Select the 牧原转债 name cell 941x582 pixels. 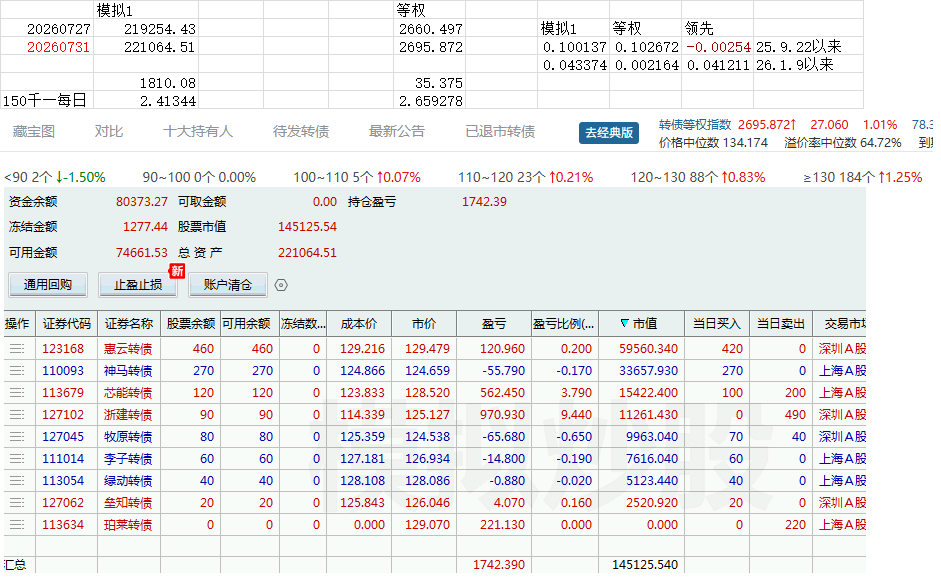click(128, 437)
